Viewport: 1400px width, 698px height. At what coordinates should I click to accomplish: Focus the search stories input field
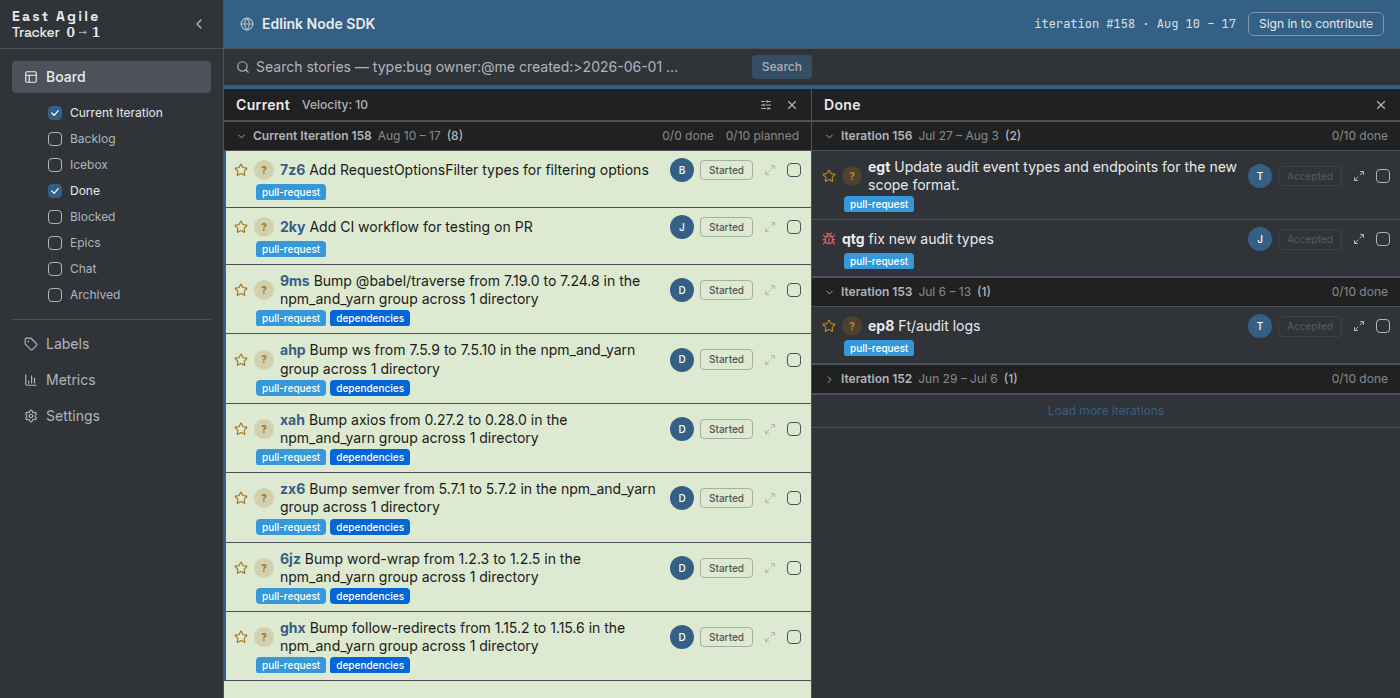[x=500, y=67]
